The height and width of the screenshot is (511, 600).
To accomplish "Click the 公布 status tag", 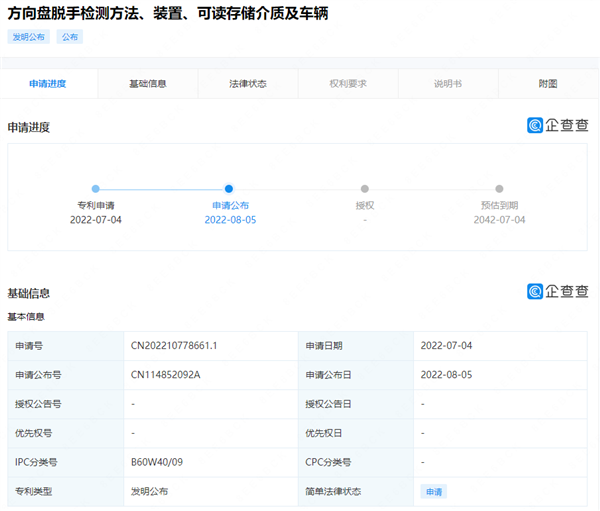I will click(70, 37).
